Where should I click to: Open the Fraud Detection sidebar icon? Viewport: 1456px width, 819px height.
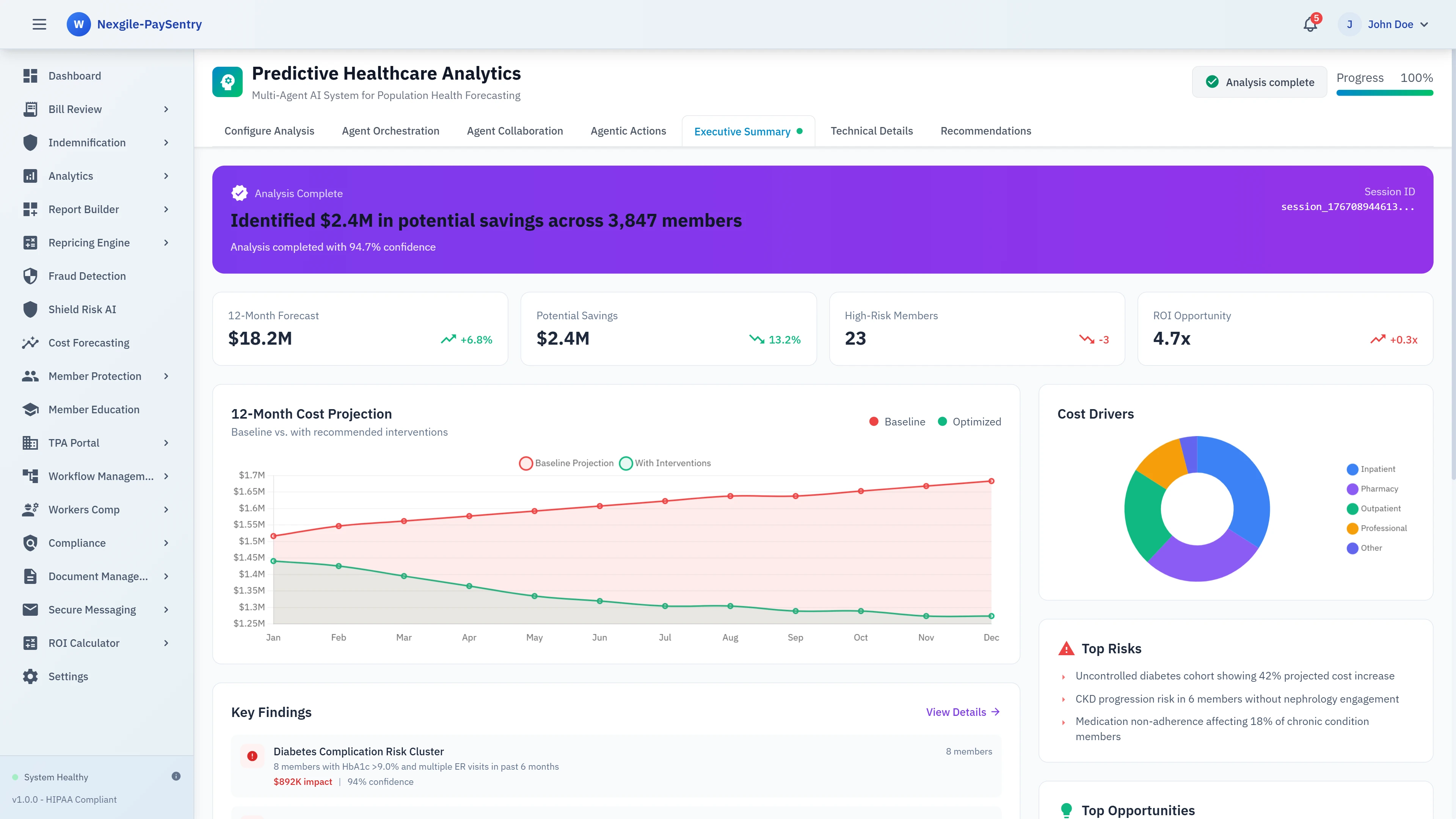pyautogui.click(x=31, y=276)
